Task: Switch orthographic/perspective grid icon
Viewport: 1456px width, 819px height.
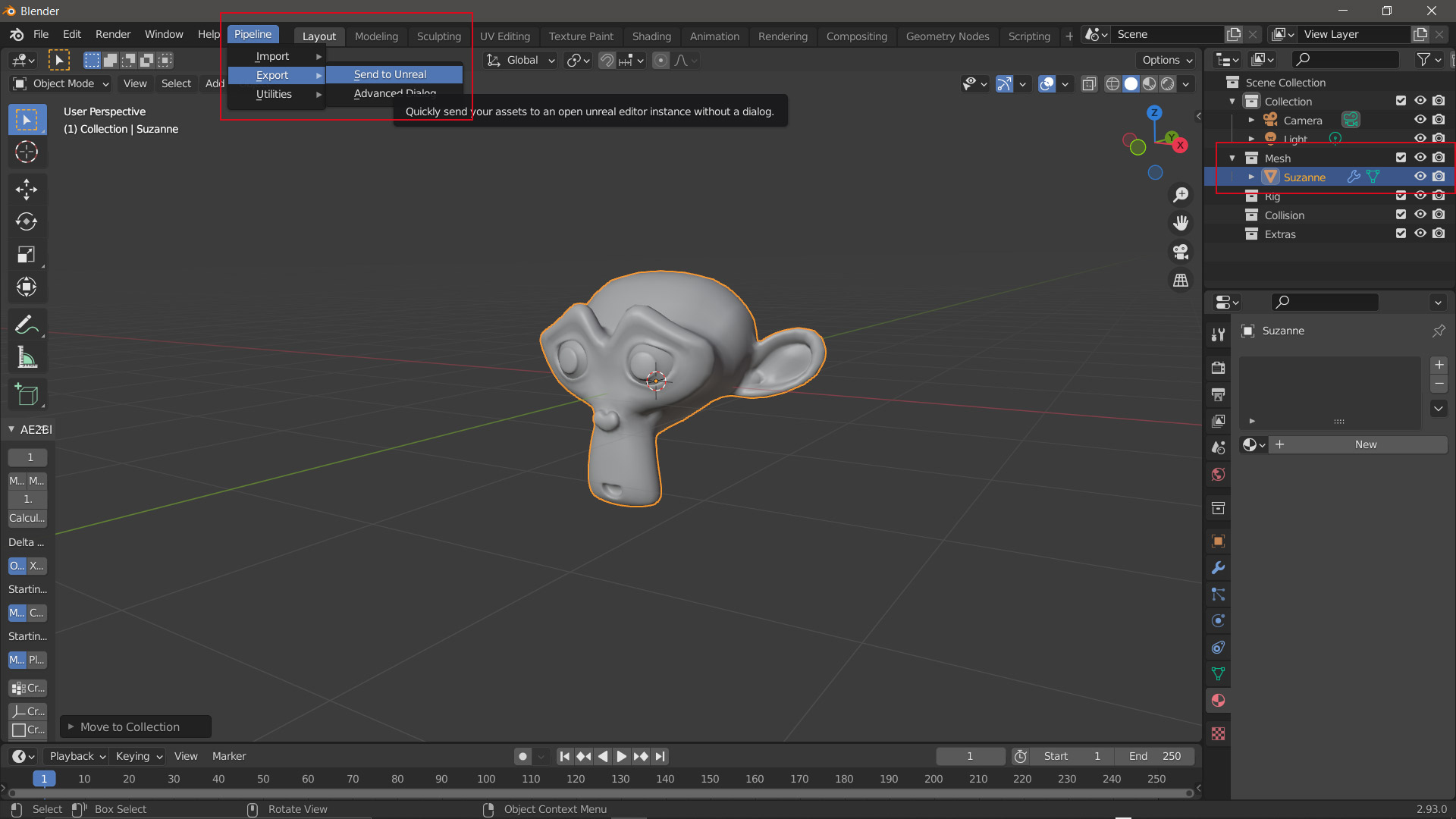Action: click(1181, 281)
